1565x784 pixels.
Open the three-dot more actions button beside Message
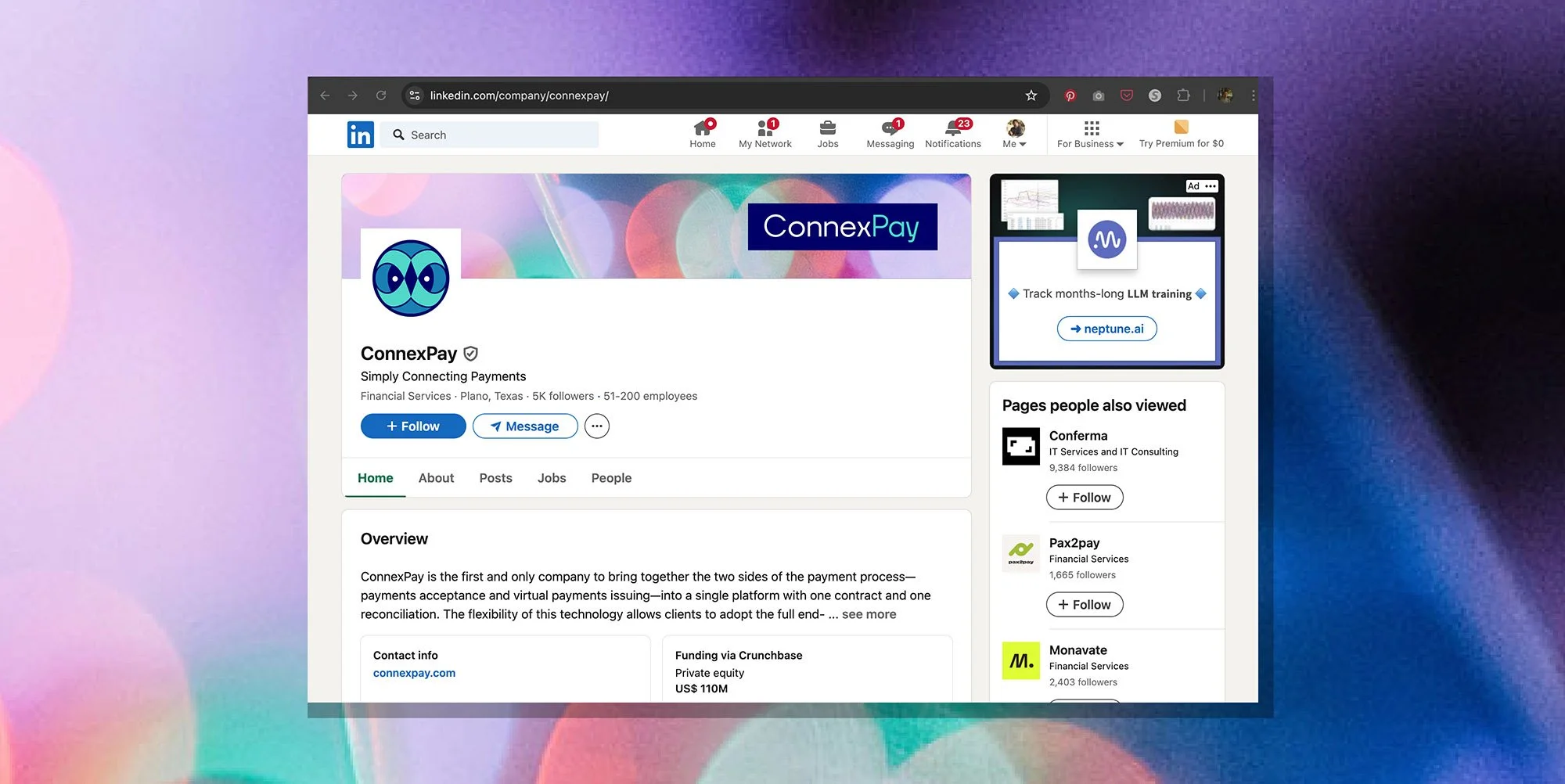[x=597, y=426]
